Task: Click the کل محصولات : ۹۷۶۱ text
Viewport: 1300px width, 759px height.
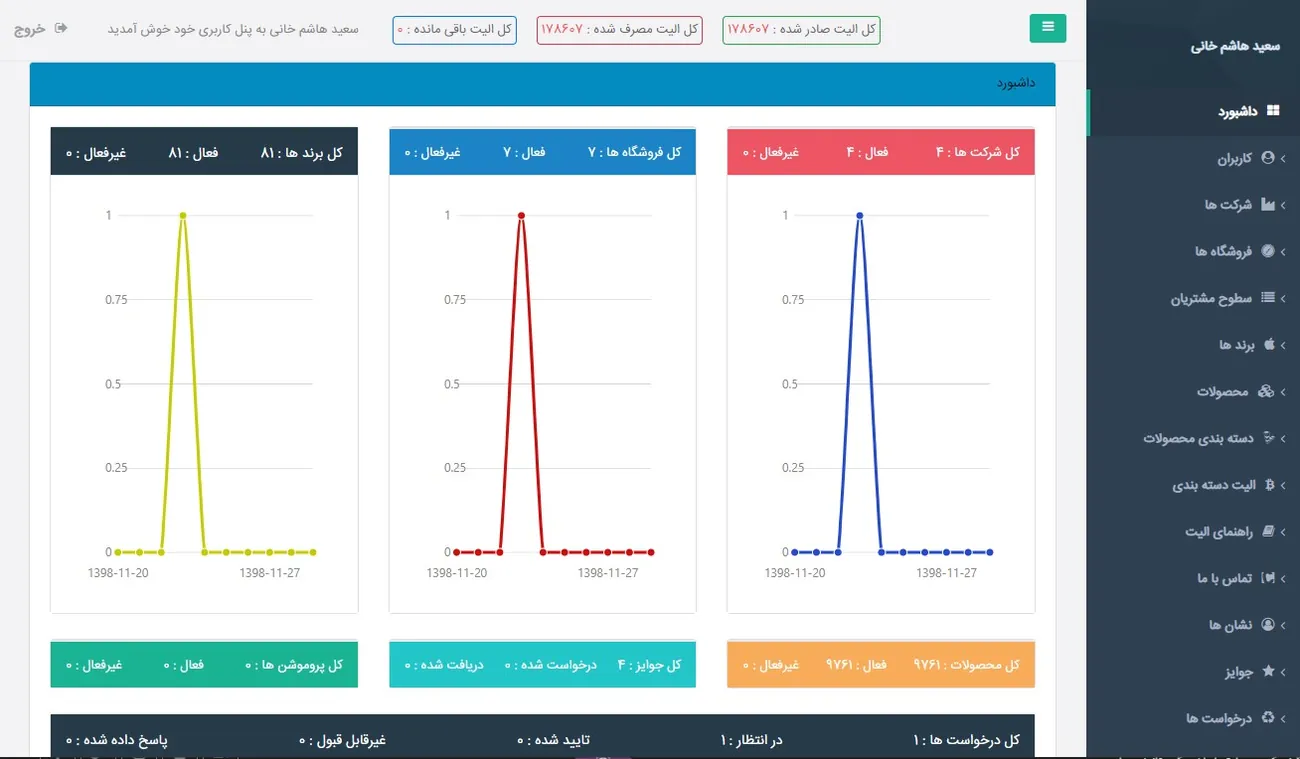Action: (x=966, y=665)
